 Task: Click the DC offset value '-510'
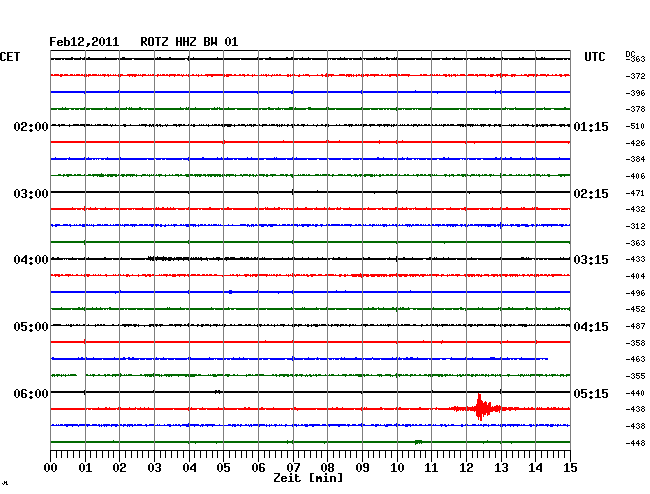click(x=635, y=126)
